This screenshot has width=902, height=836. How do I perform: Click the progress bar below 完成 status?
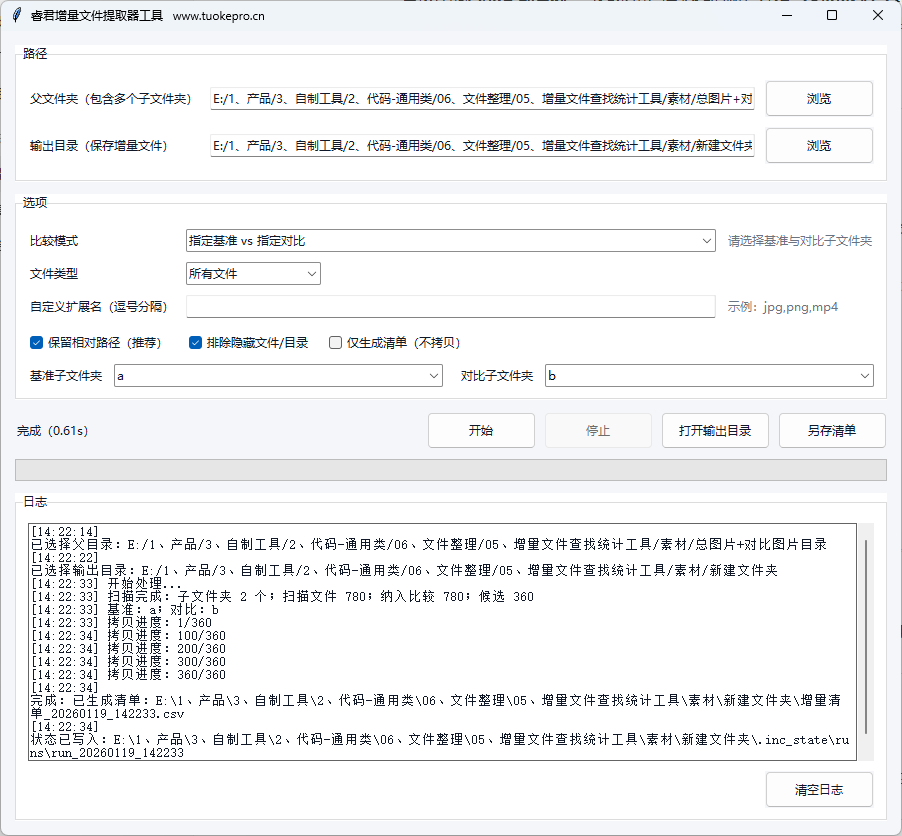point(450,470)
